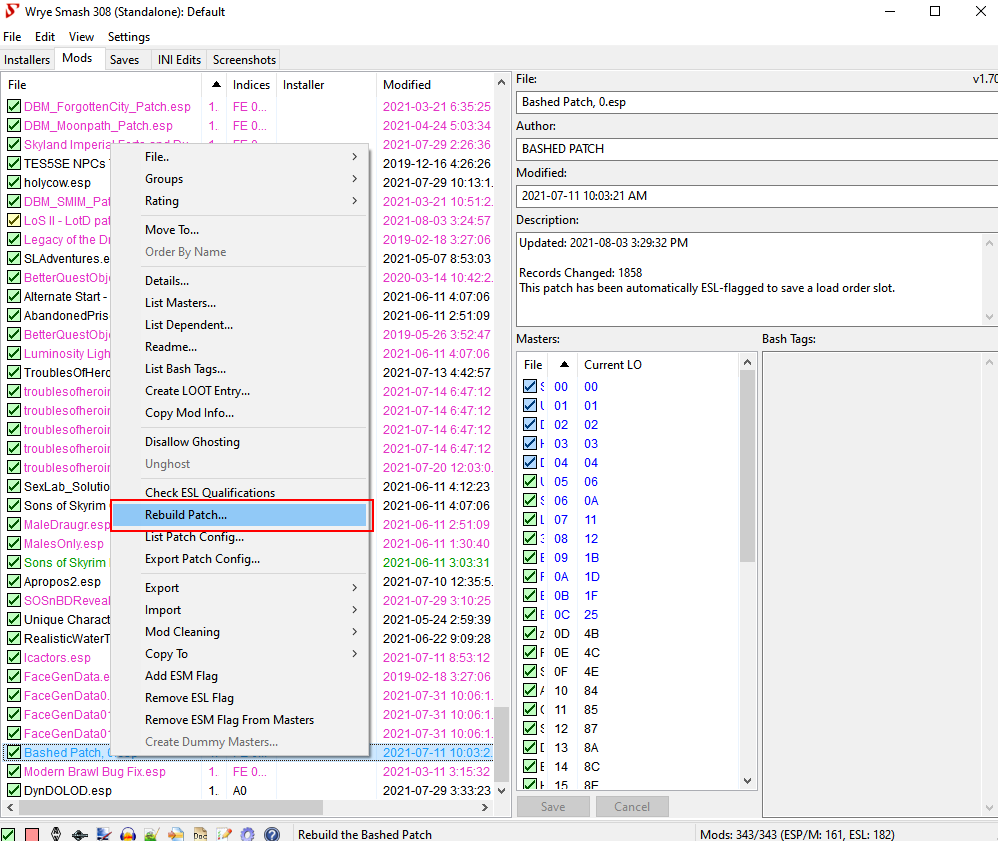998x841 pixels.
Task: Toggle the holycow.esp checkbox
Action: (x=14, y=183)
